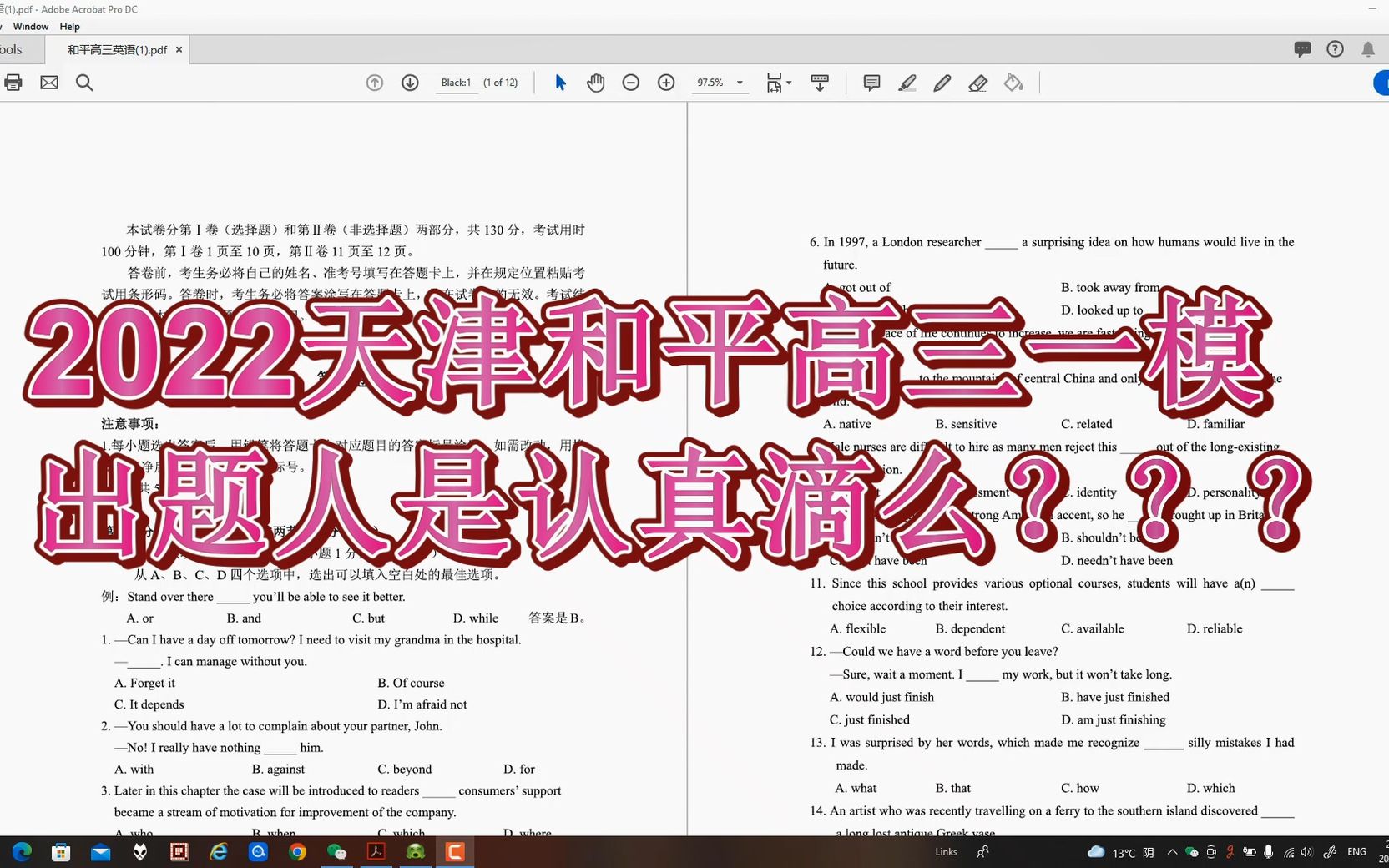The image size is (1389, 868).
Task: Choose the Selection arrow tool
Action: point(560,83)
